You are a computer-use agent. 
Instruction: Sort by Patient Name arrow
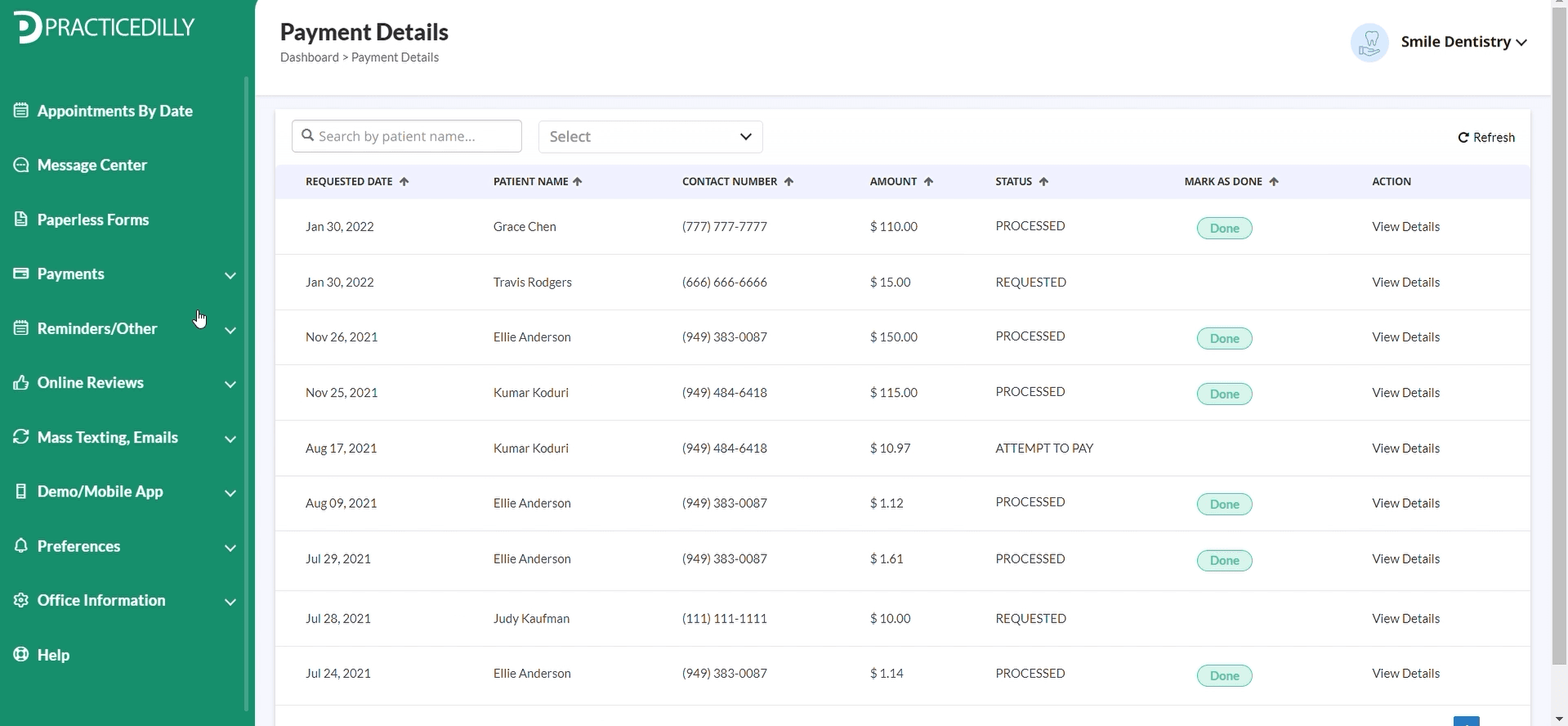tap(578, 181)
